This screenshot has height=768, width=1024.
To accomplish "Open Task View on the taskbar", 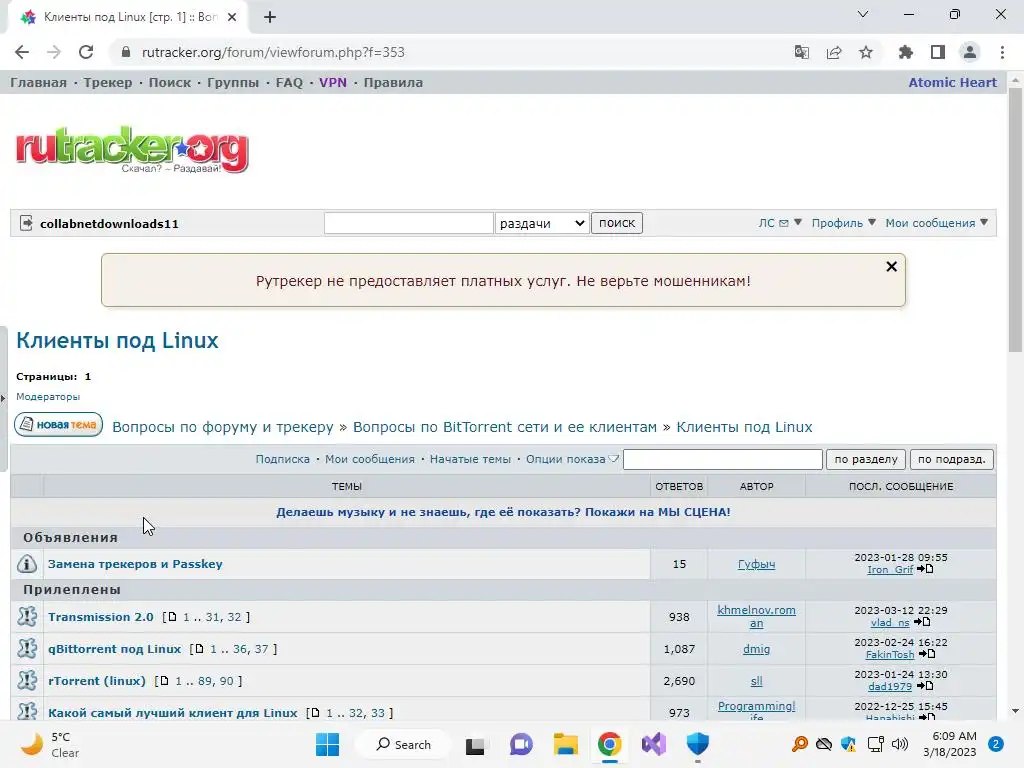I will [475, 745].
